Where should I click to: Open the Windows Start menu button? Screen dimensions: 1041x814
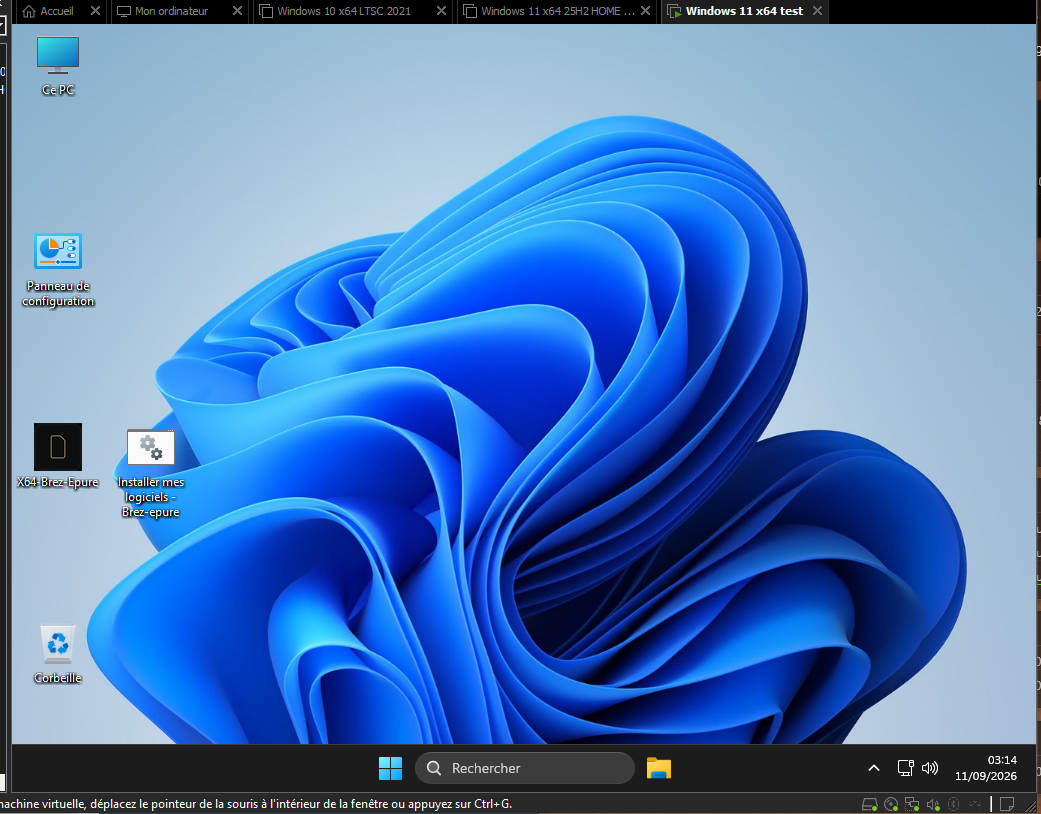[x=390, y=768]
